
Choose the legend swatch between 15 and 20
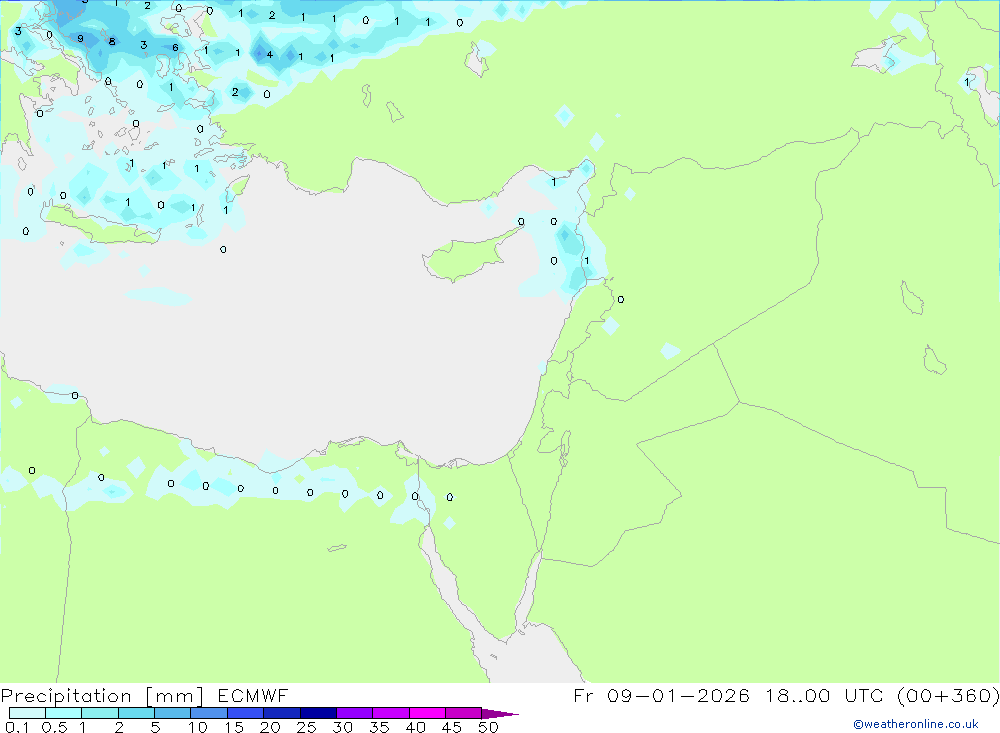tap(246, 713)
